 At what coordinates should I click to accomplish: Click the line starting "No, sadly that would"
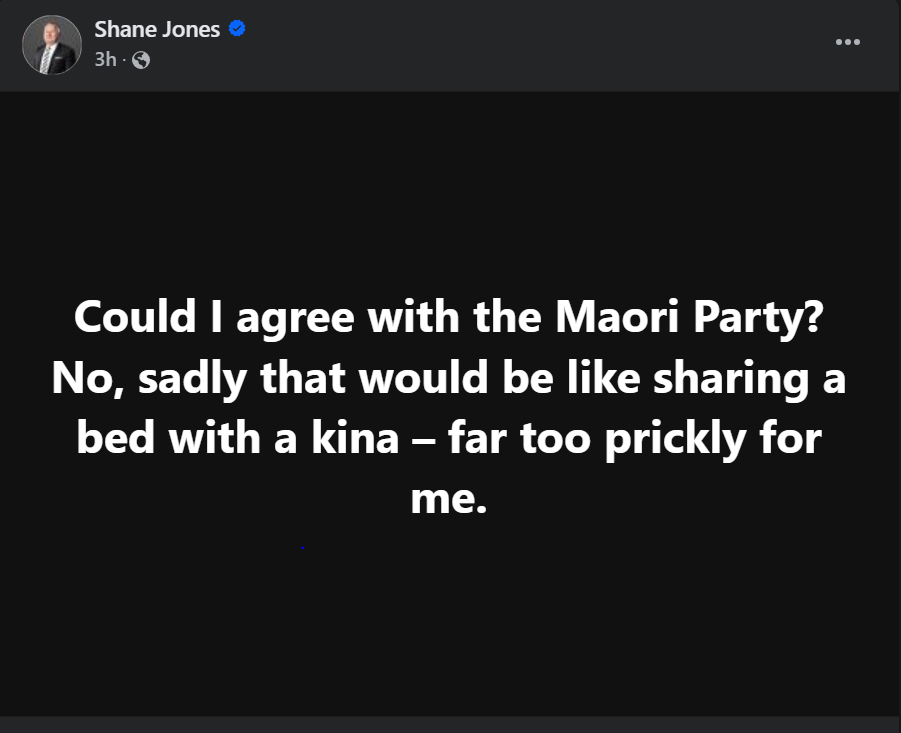449,379
